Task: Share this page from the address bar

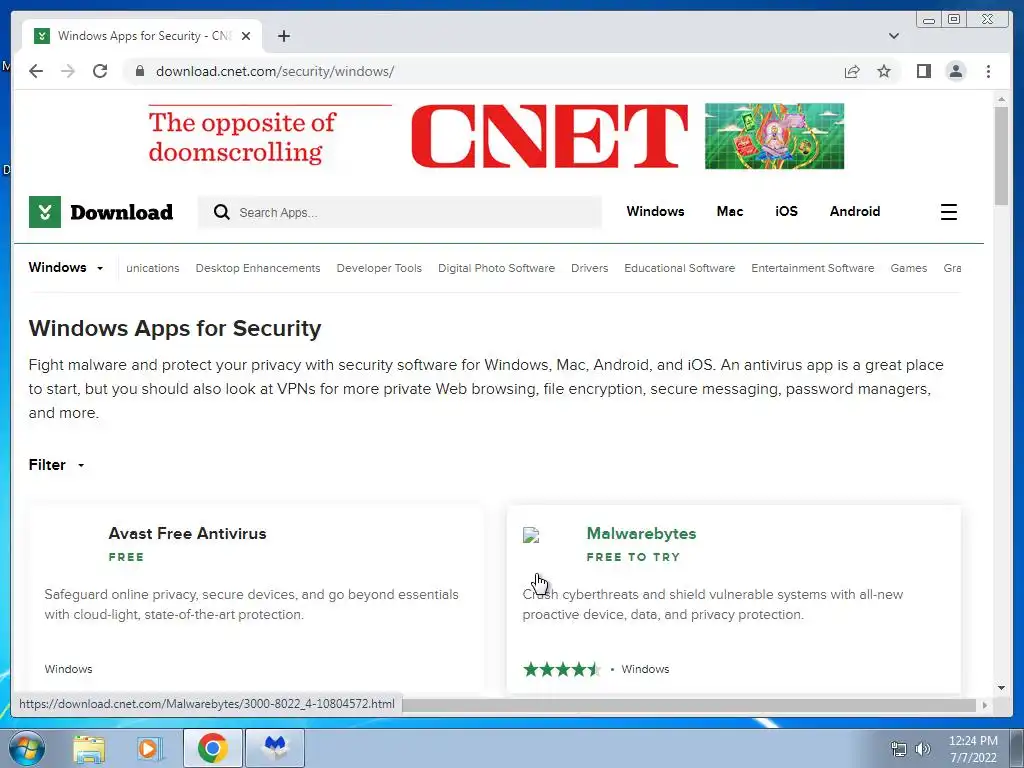Action: pyautogui.click(x=852, y=71)
